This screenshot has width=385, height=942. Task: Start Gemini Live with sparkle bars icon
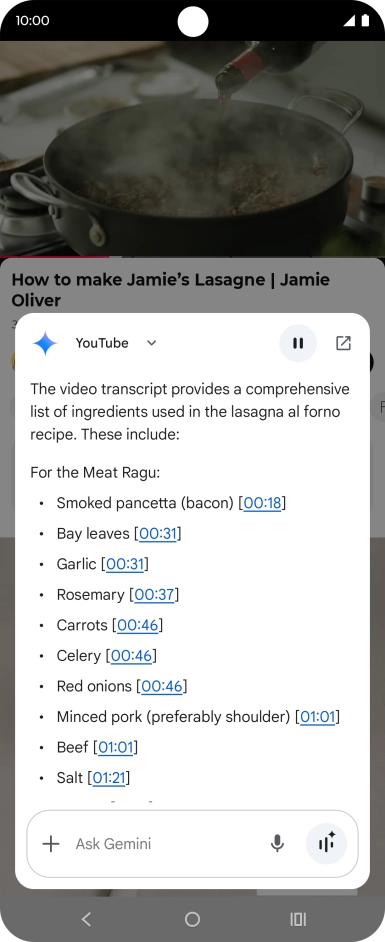(326, 843)
